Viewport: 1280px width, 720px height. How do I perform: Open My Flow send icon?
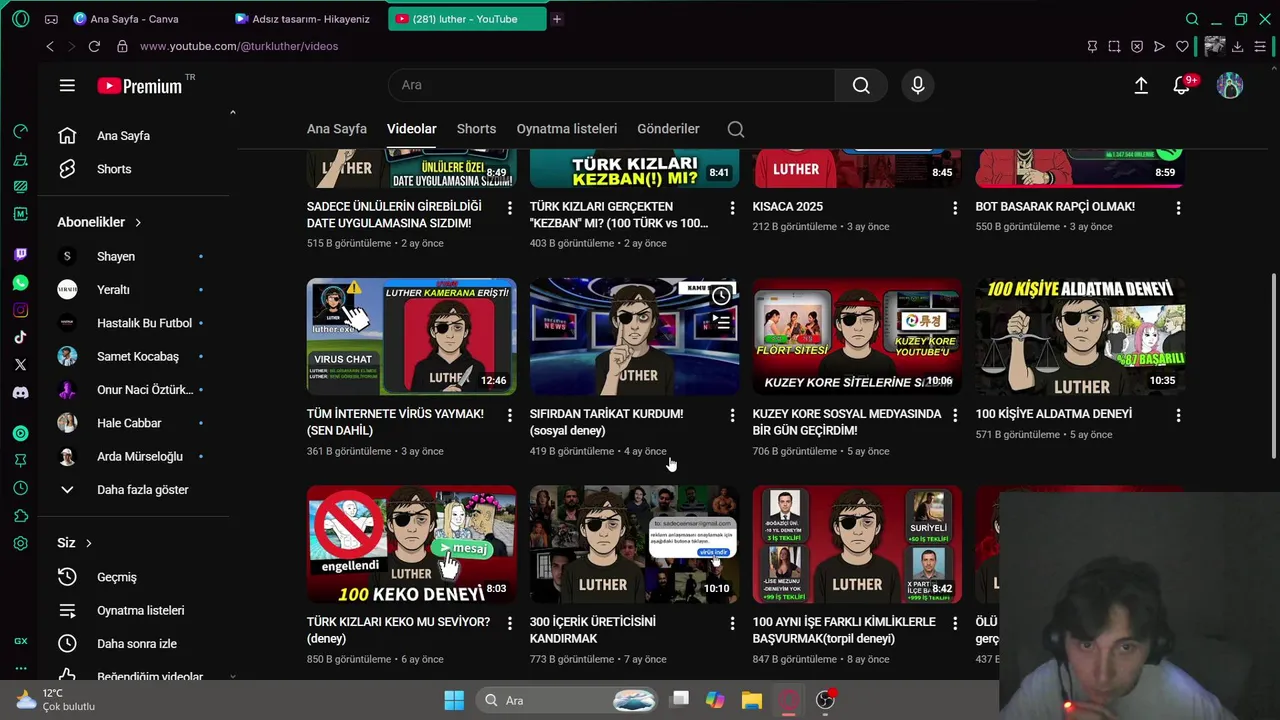(1159, 46)
